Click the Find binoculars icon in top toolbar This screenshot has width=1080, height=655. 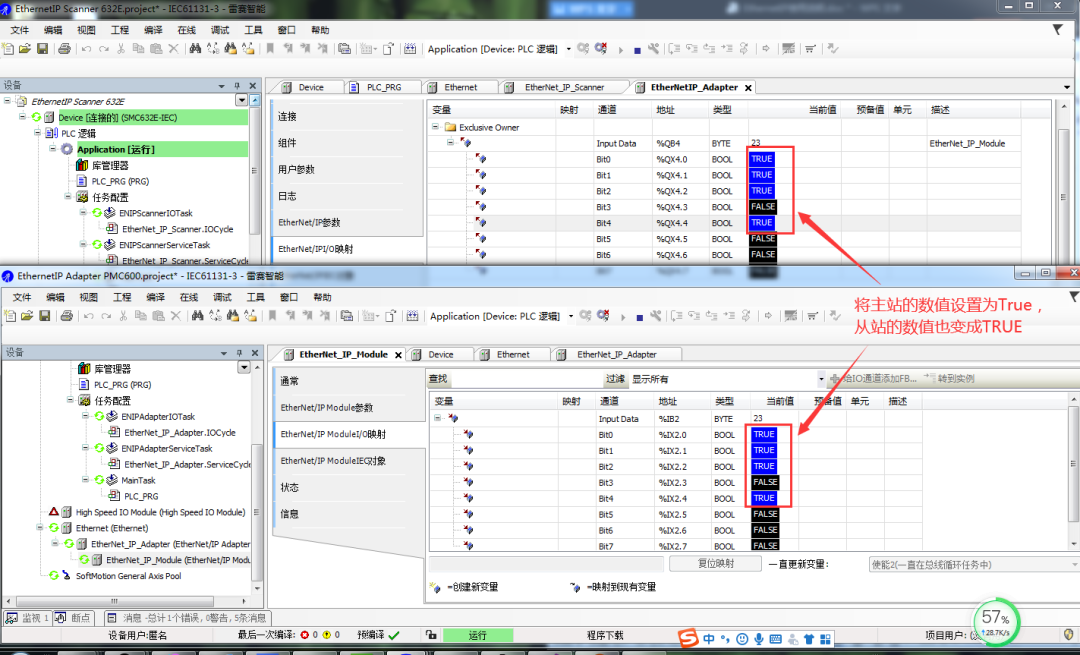[195, 49]
